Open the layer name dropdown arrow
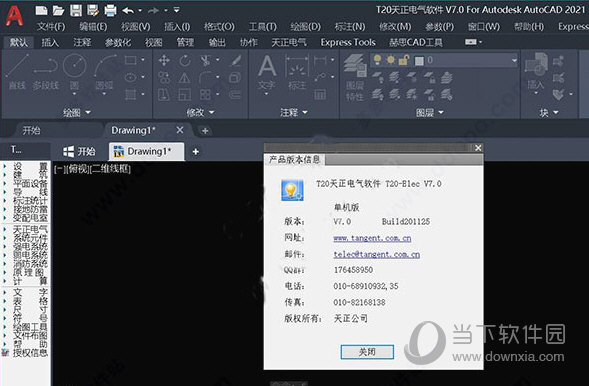 (x=514, y=60)
